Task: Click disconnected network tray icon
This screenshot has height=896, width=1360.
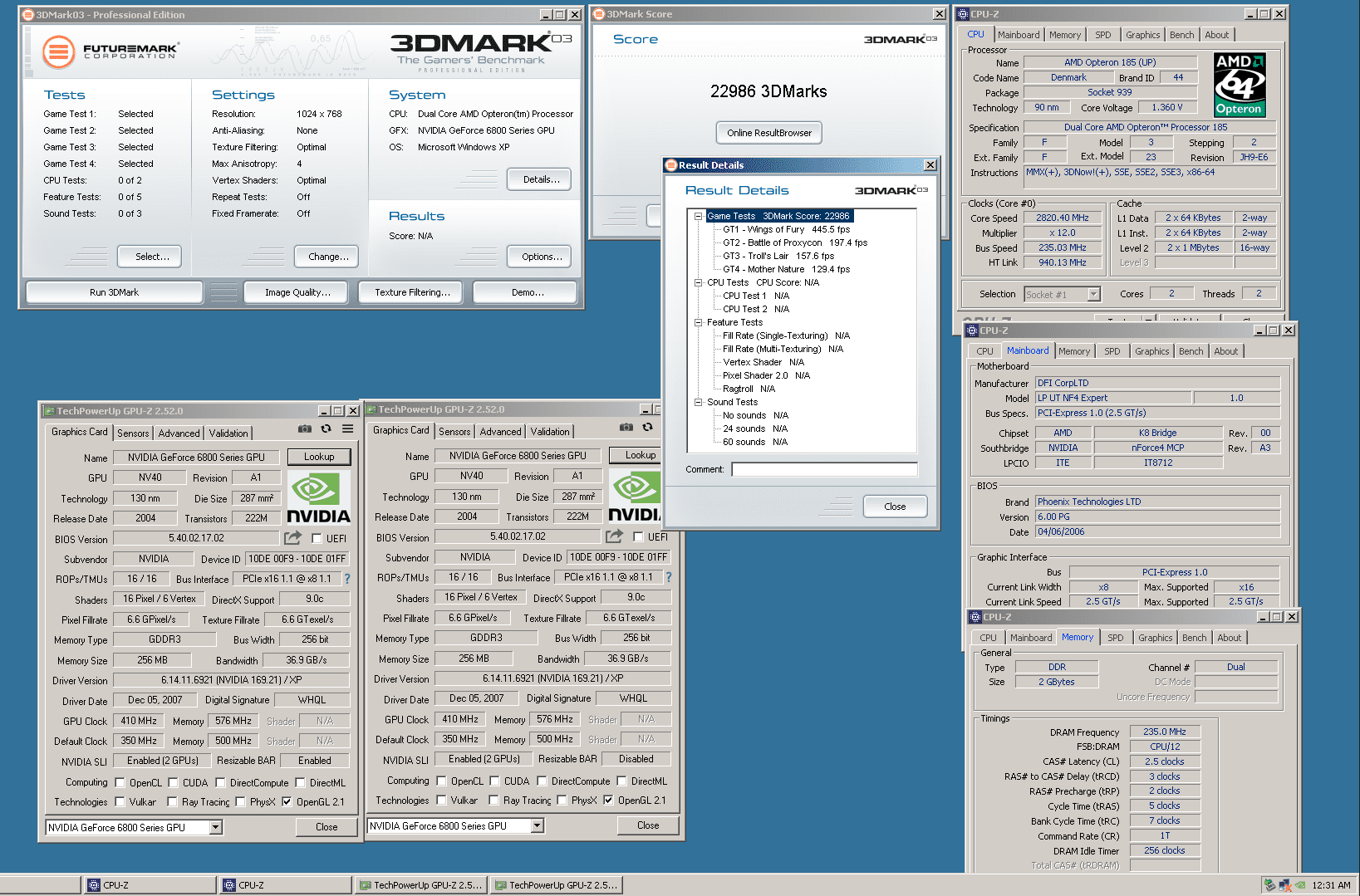Action: coord(1284,885)
